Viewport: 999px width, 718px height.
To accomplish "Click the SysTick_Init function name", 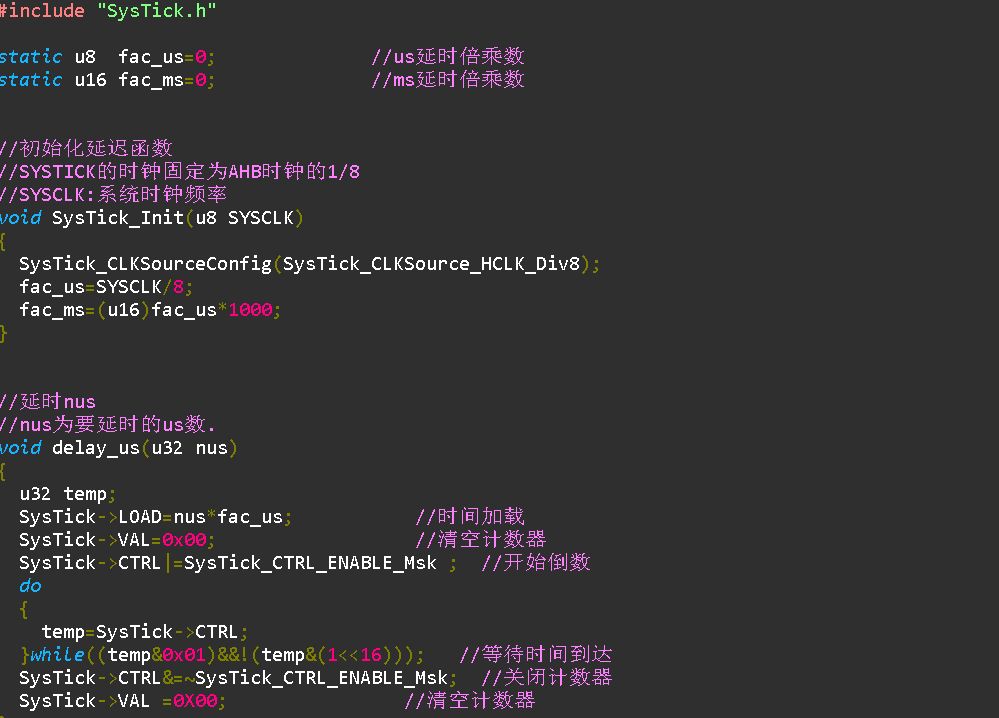I will coord(118,218).
